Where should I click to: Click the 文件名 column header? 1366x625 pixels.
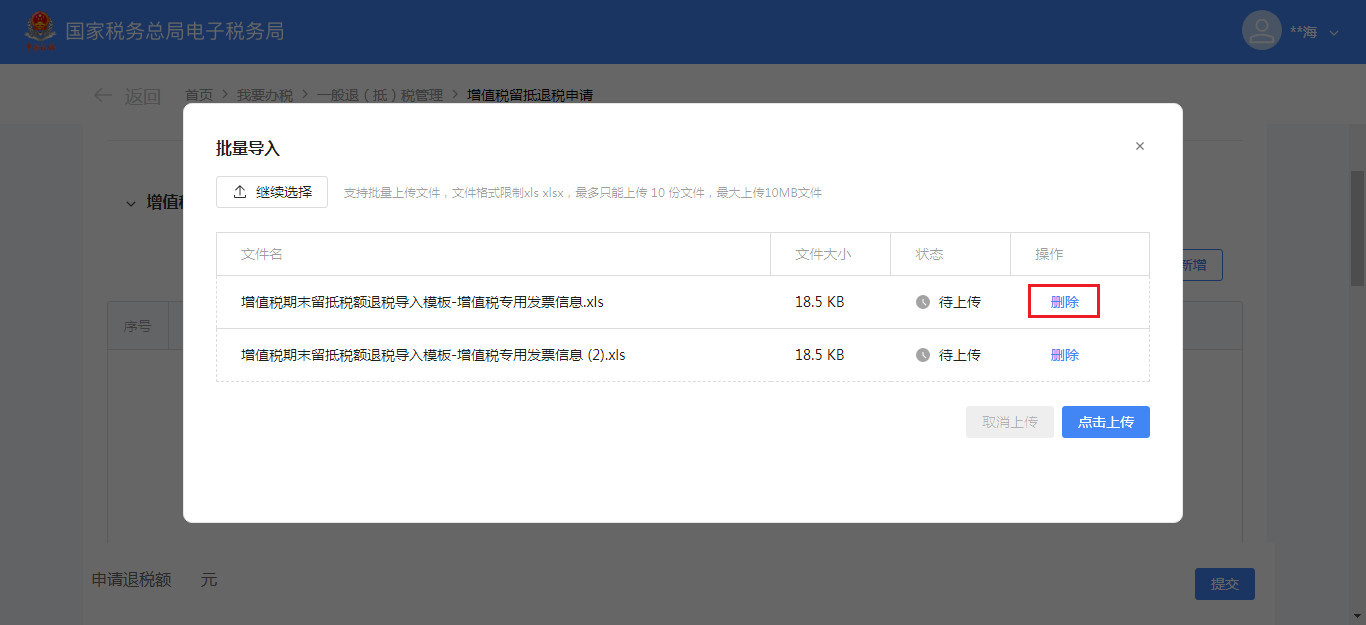point(262,254)
